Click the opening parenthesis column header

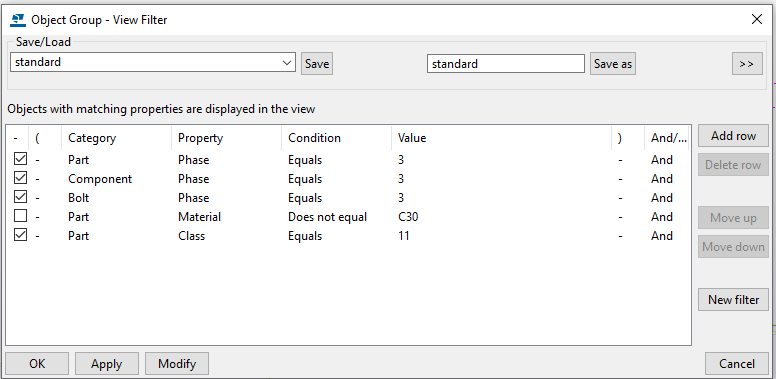(x=46, y=138)
